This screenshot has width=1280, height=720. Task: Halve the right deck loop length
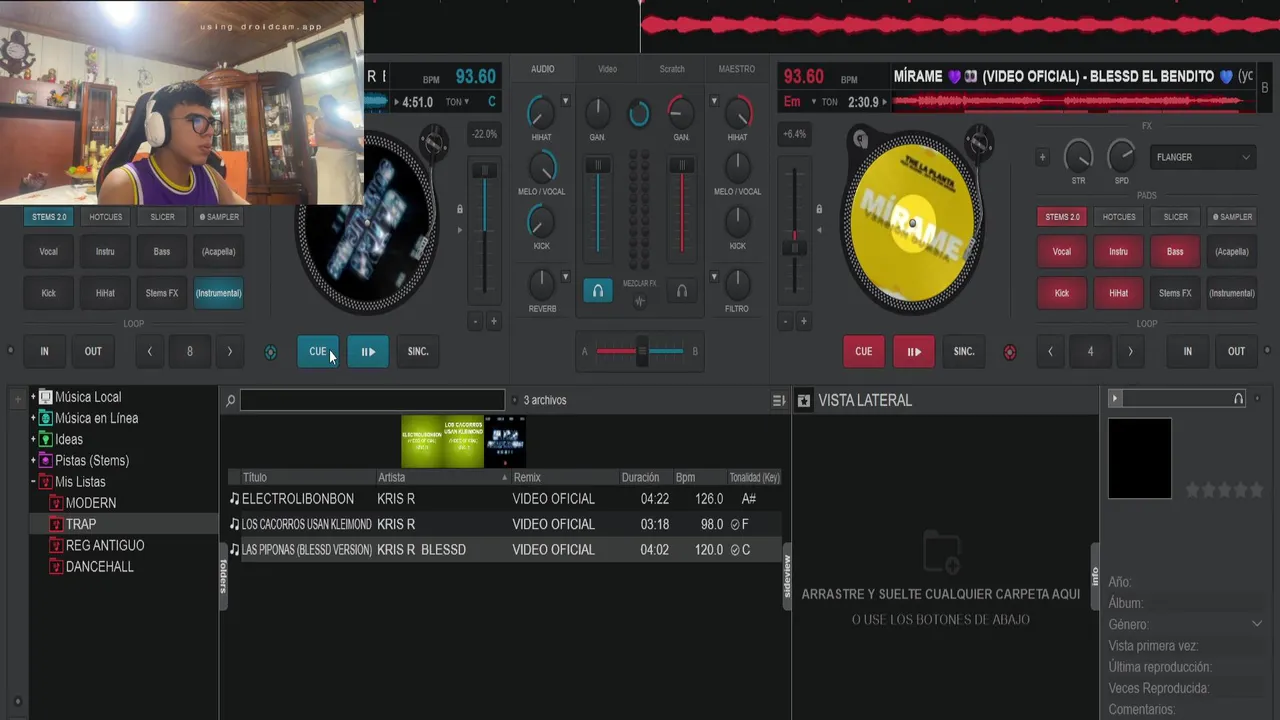tap(1050, 351)
